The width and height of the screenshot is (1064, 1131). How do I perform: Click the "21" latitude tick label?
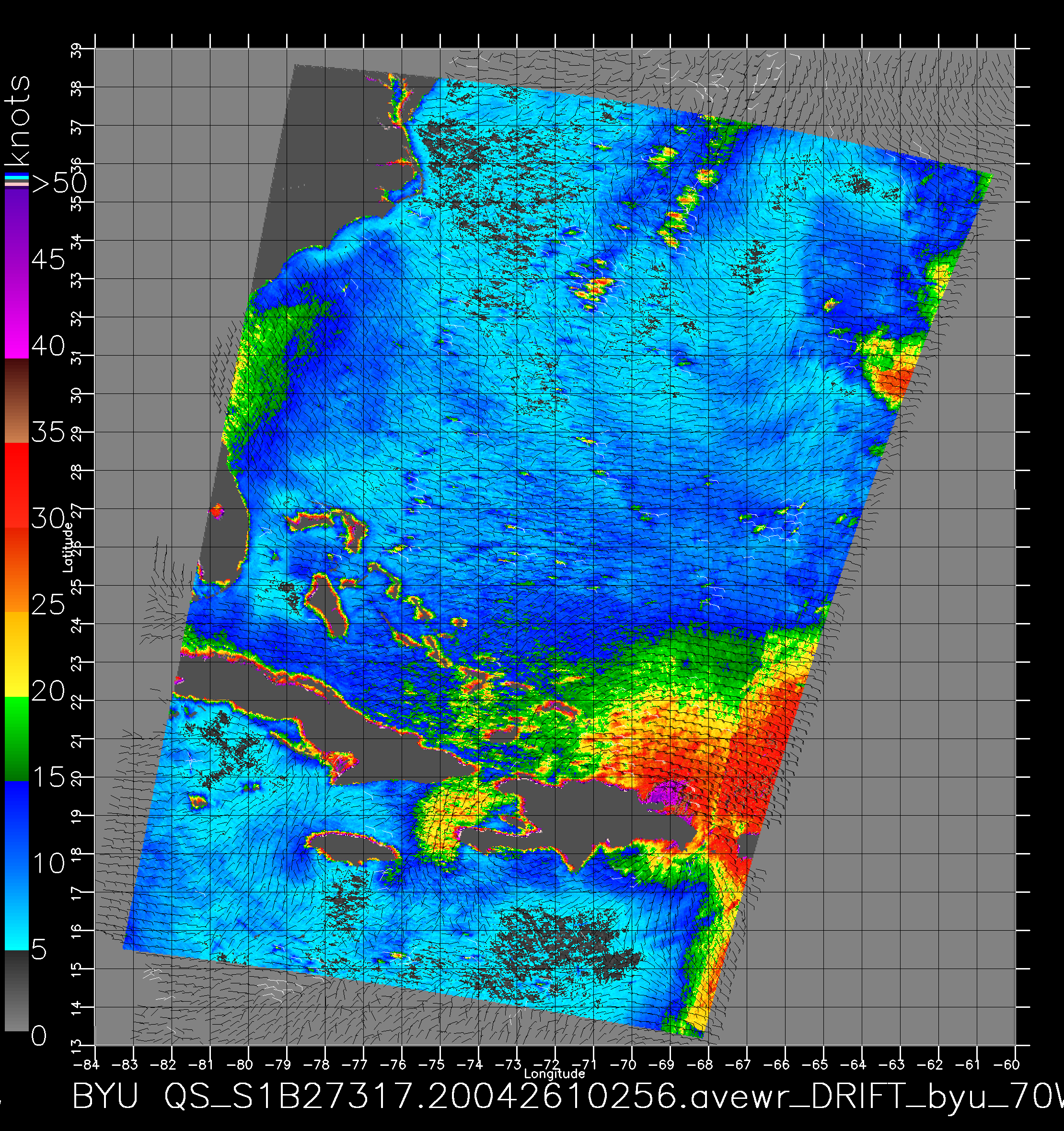point(76,741)
